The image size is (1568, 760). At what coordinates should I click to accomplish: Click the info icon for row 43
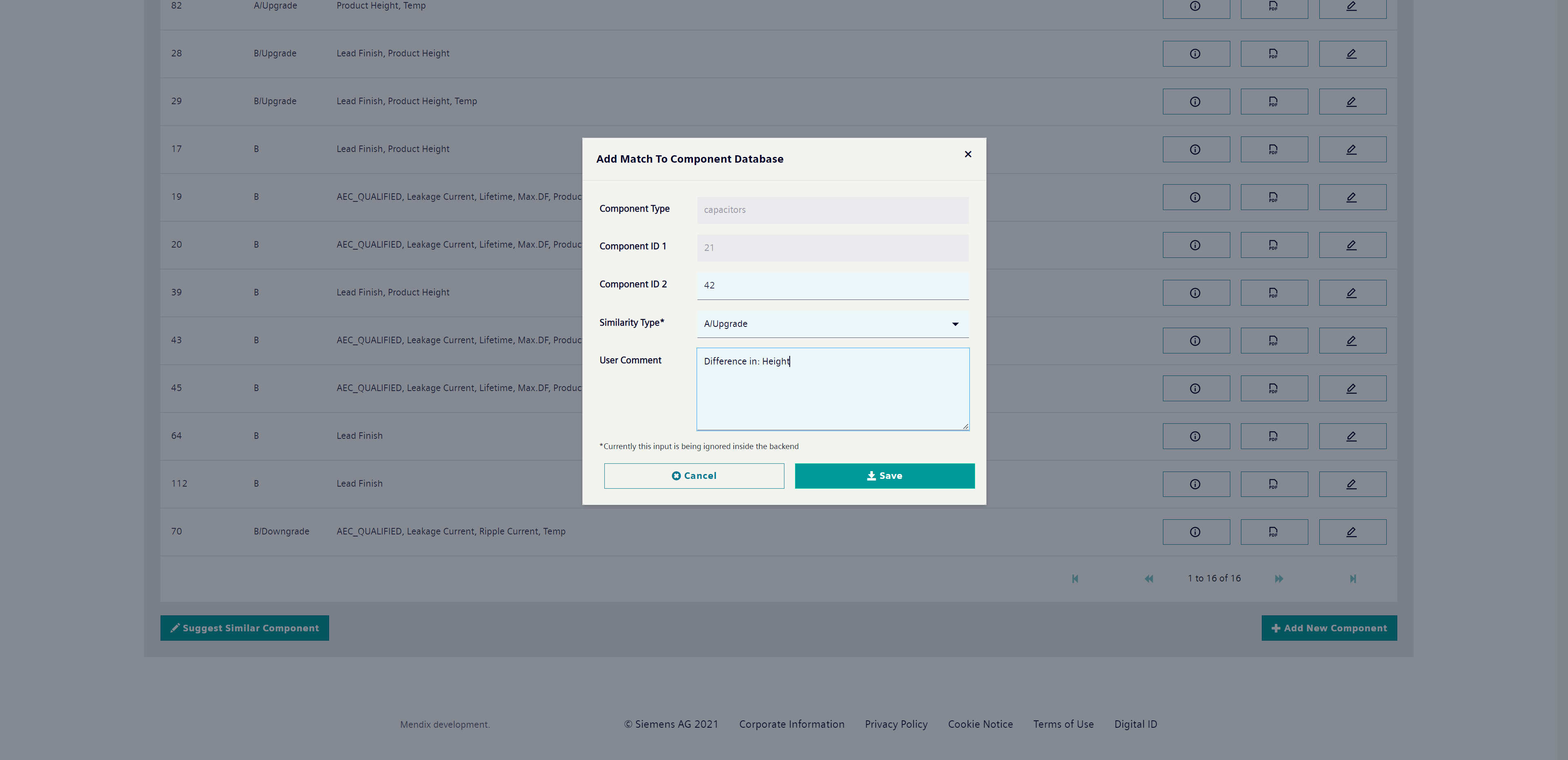(1196, 340)
